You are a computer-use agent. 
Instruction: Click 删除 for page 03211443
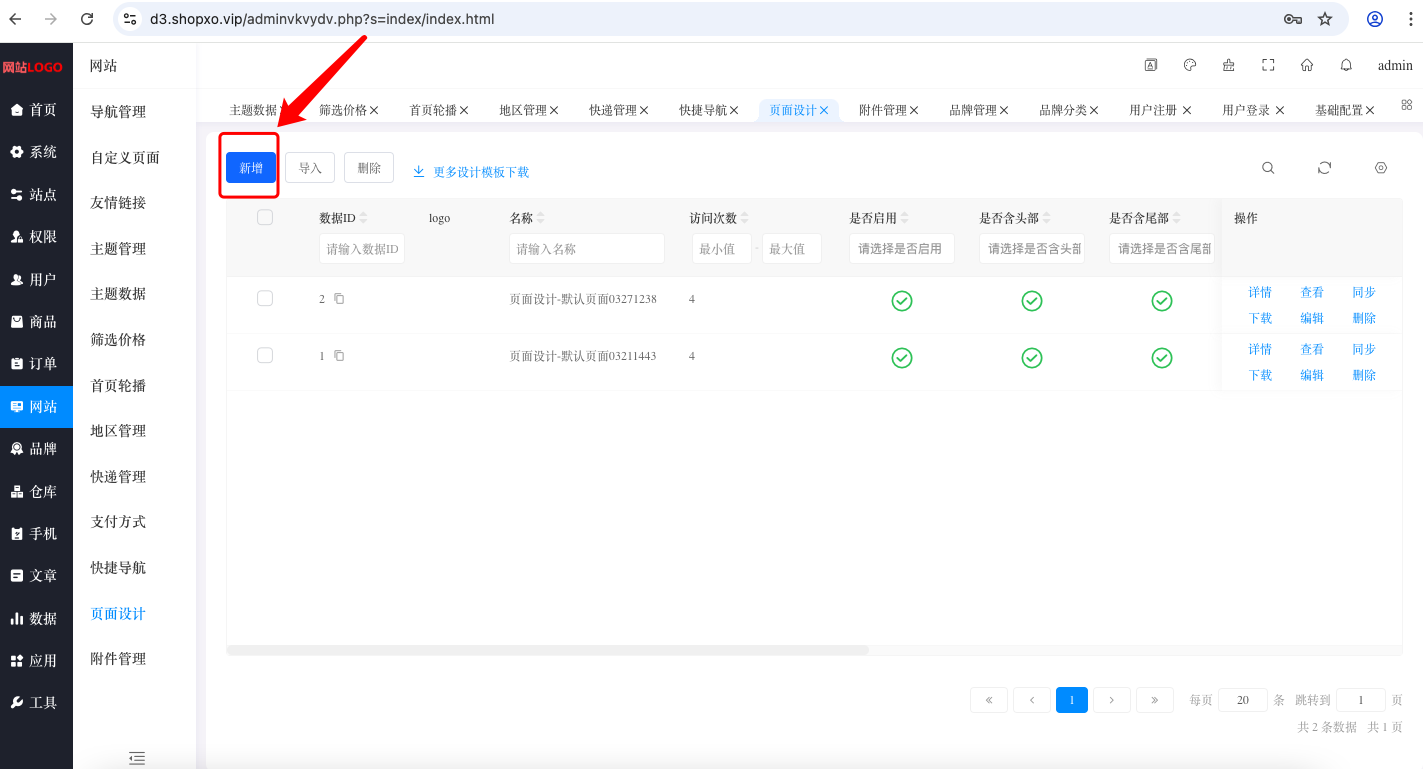click(1364, 375)
